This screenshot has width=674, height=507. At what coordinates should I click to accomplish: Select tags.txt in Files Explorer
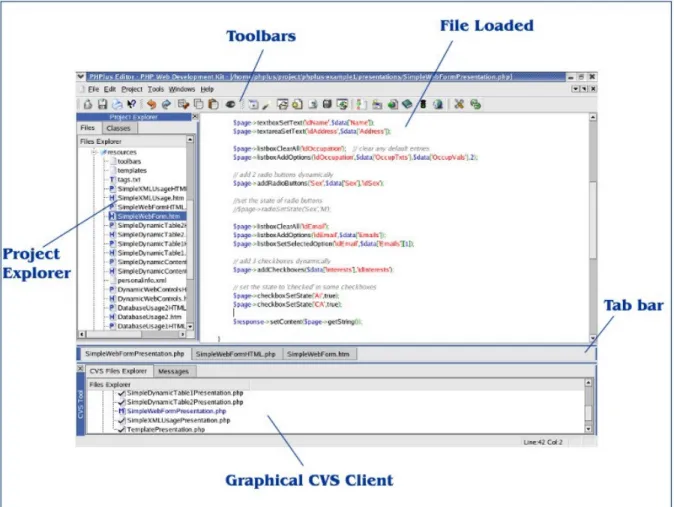point(129,180)
